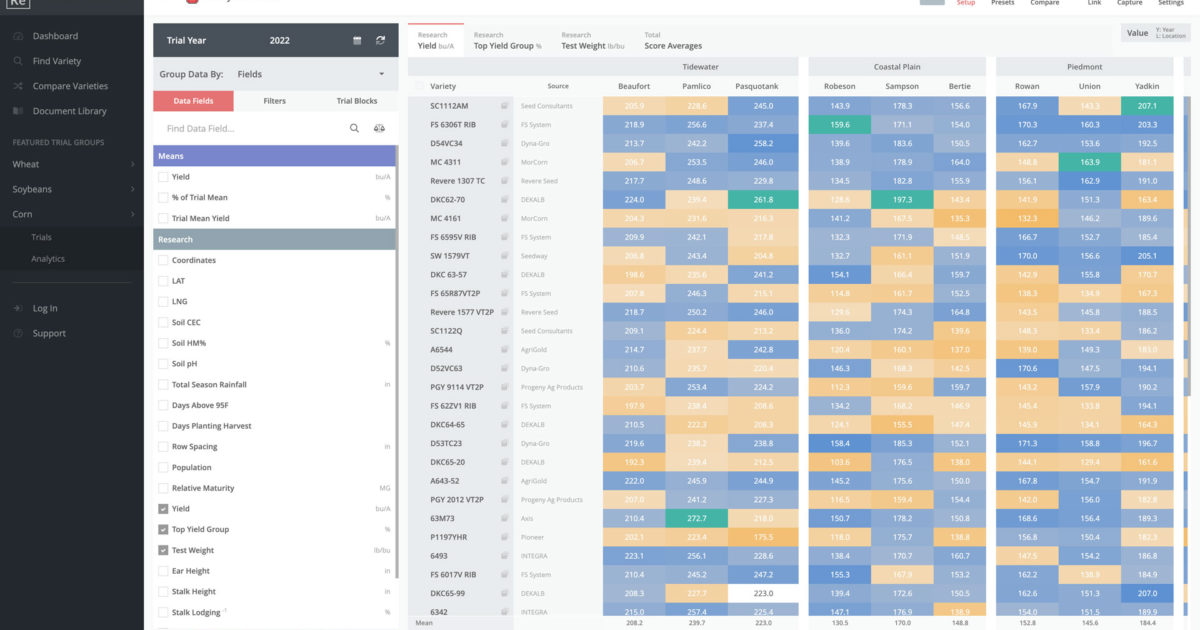Enable the Ear Height checkbox
1200x630 pixels.
pos(162,571)
